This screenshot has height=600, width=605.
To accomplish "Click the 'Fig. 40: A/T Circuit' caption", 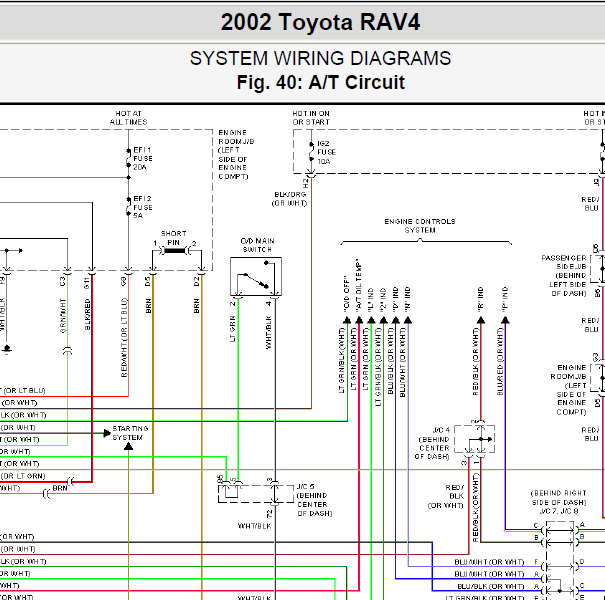I will 321,82.
